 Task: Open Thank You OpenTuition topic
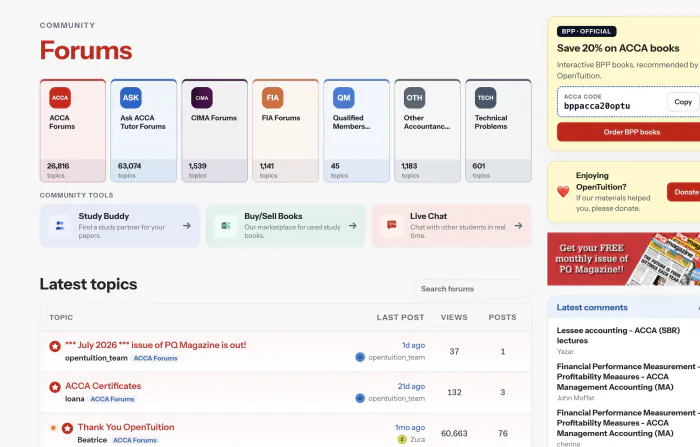tap(126, 427)
